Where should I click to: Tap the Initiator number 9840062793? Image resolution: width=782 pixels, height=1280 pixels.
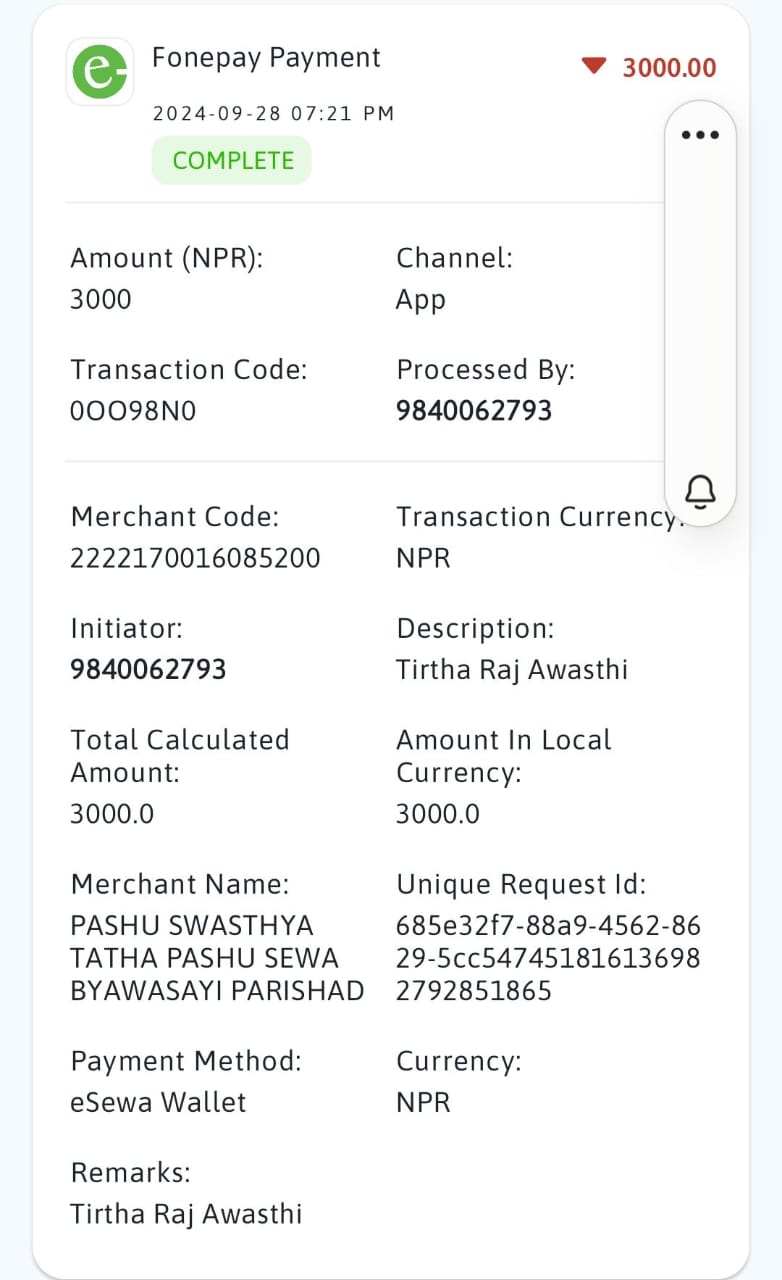(x=148, y=670)
